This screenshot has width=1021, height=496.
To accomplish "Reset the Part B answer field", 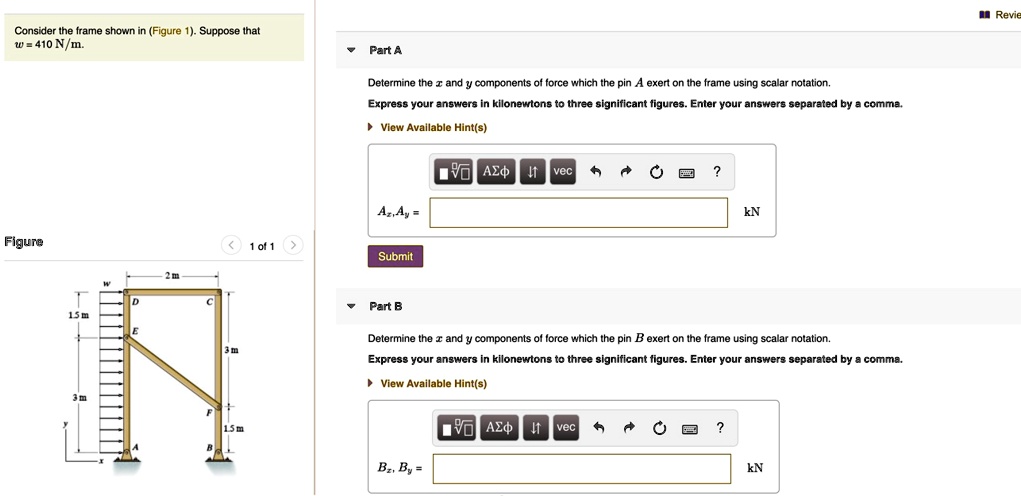I will click(x=659, y=428).
